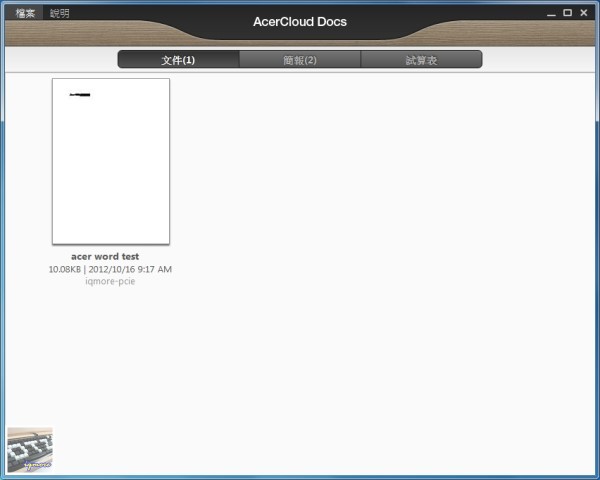Image resolution: width=600 pixels, height=480 pixels.
Task: Minimize the AcerCloud Docs window
Action: click(x=551, y=13)
